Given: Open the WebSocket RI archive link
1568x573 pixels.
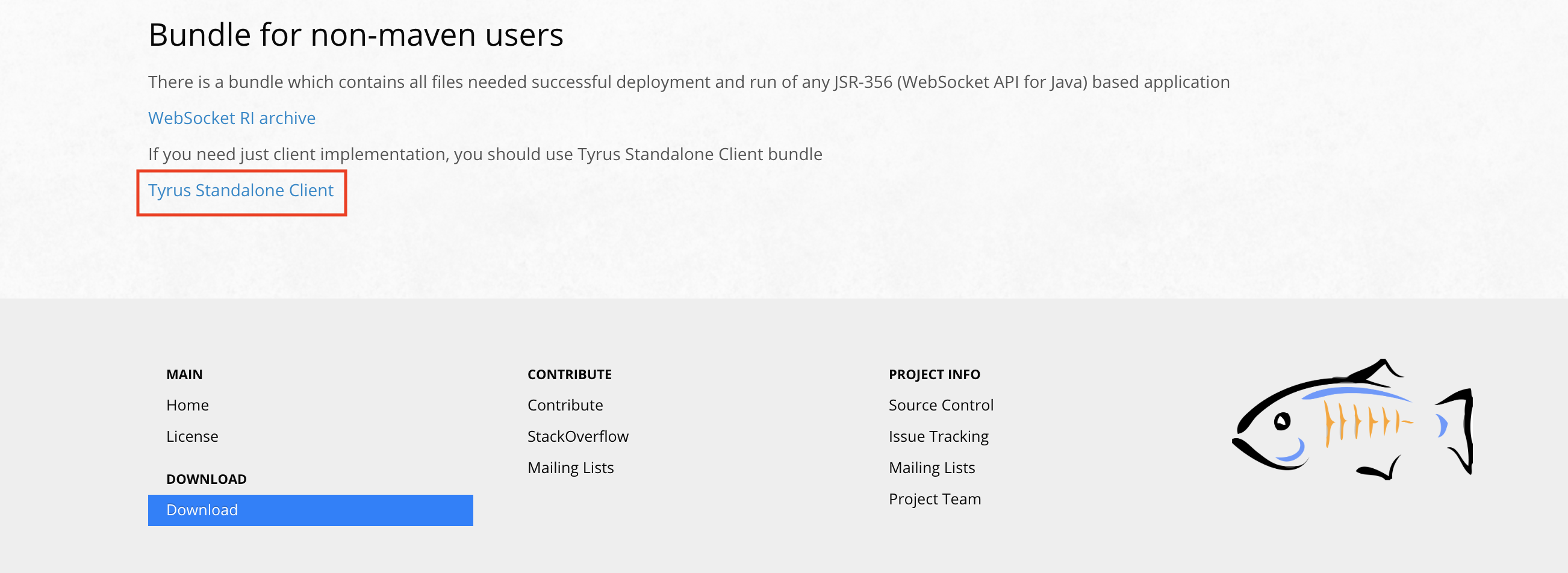Looking at the screenshot, I should [231, 118].
